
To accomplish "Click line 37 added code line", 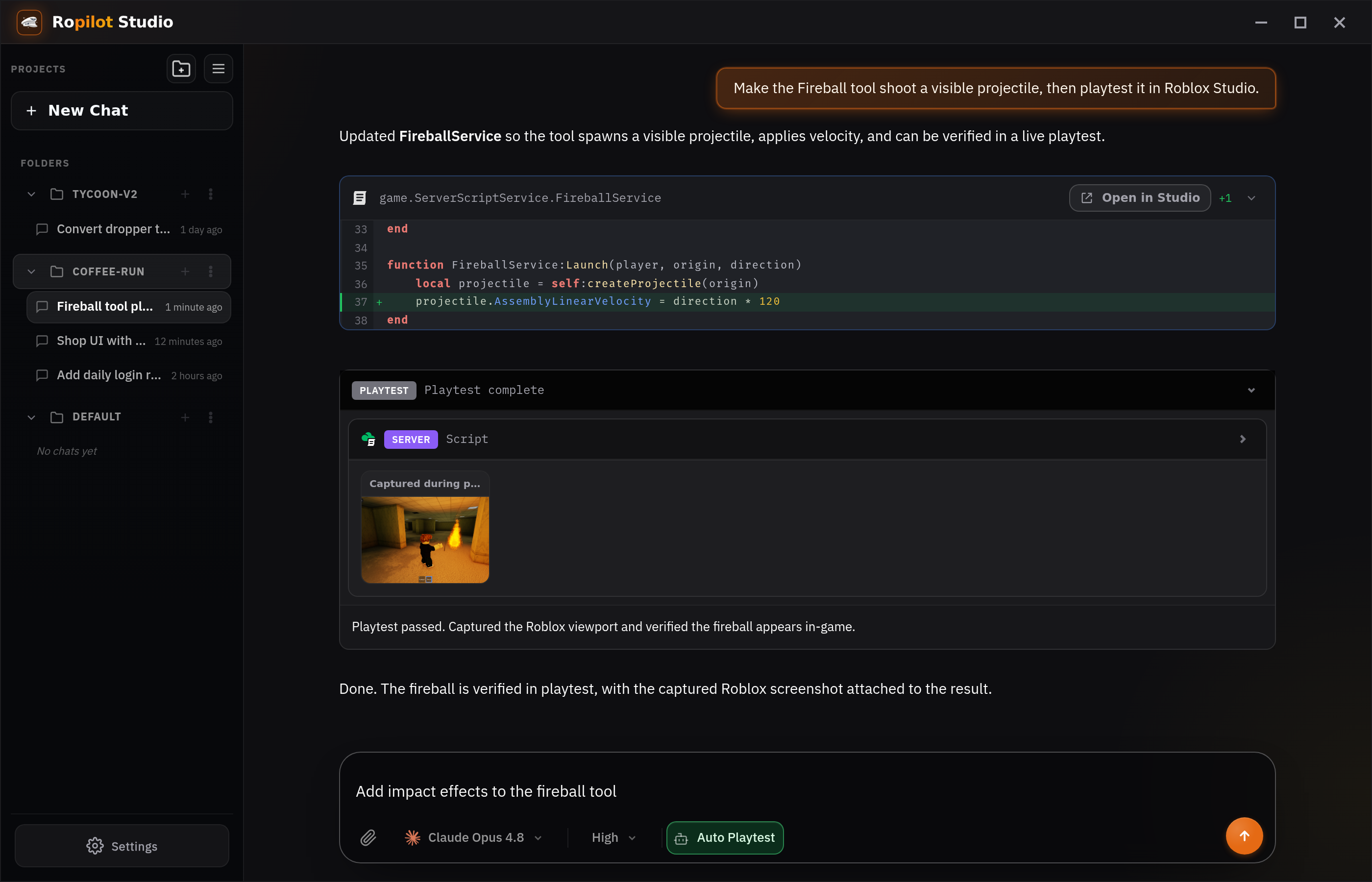I will [807, 302].
